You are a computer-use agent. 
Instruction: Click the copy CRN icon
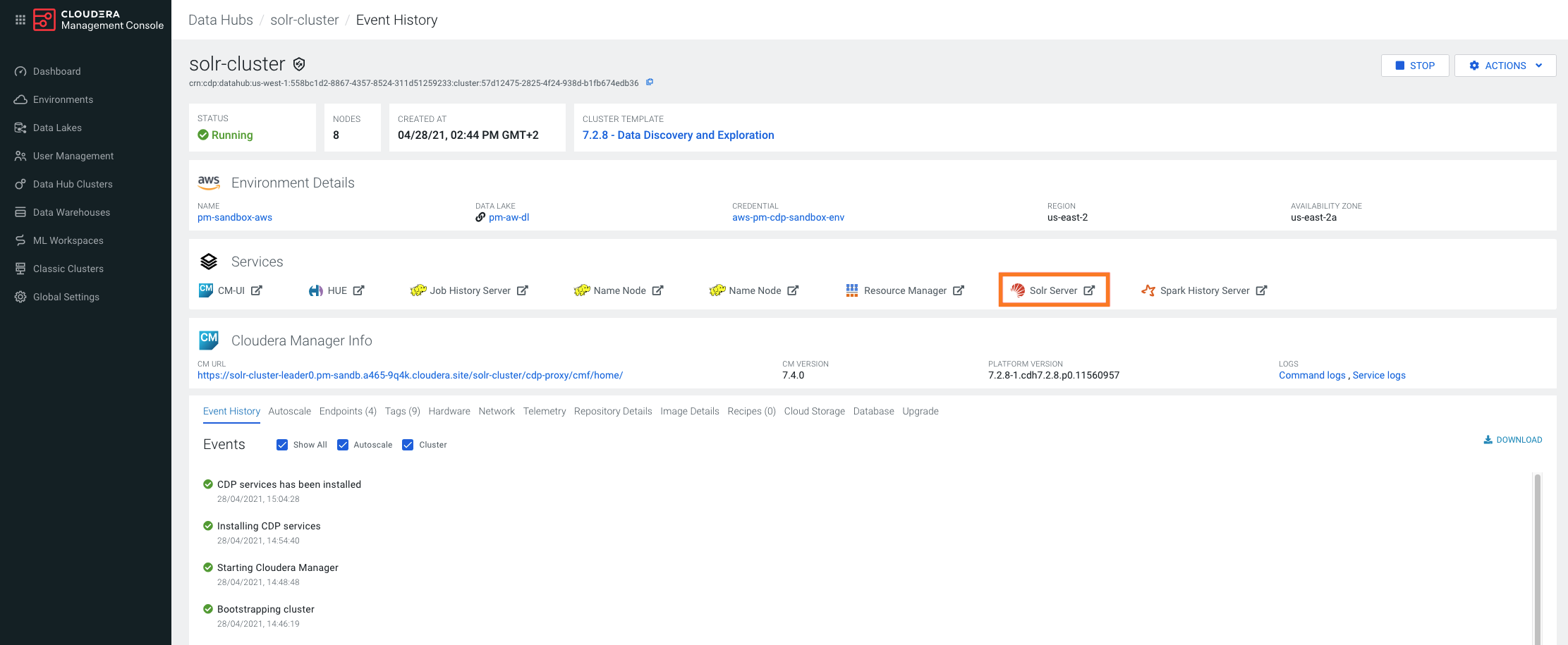click(650, 82)
